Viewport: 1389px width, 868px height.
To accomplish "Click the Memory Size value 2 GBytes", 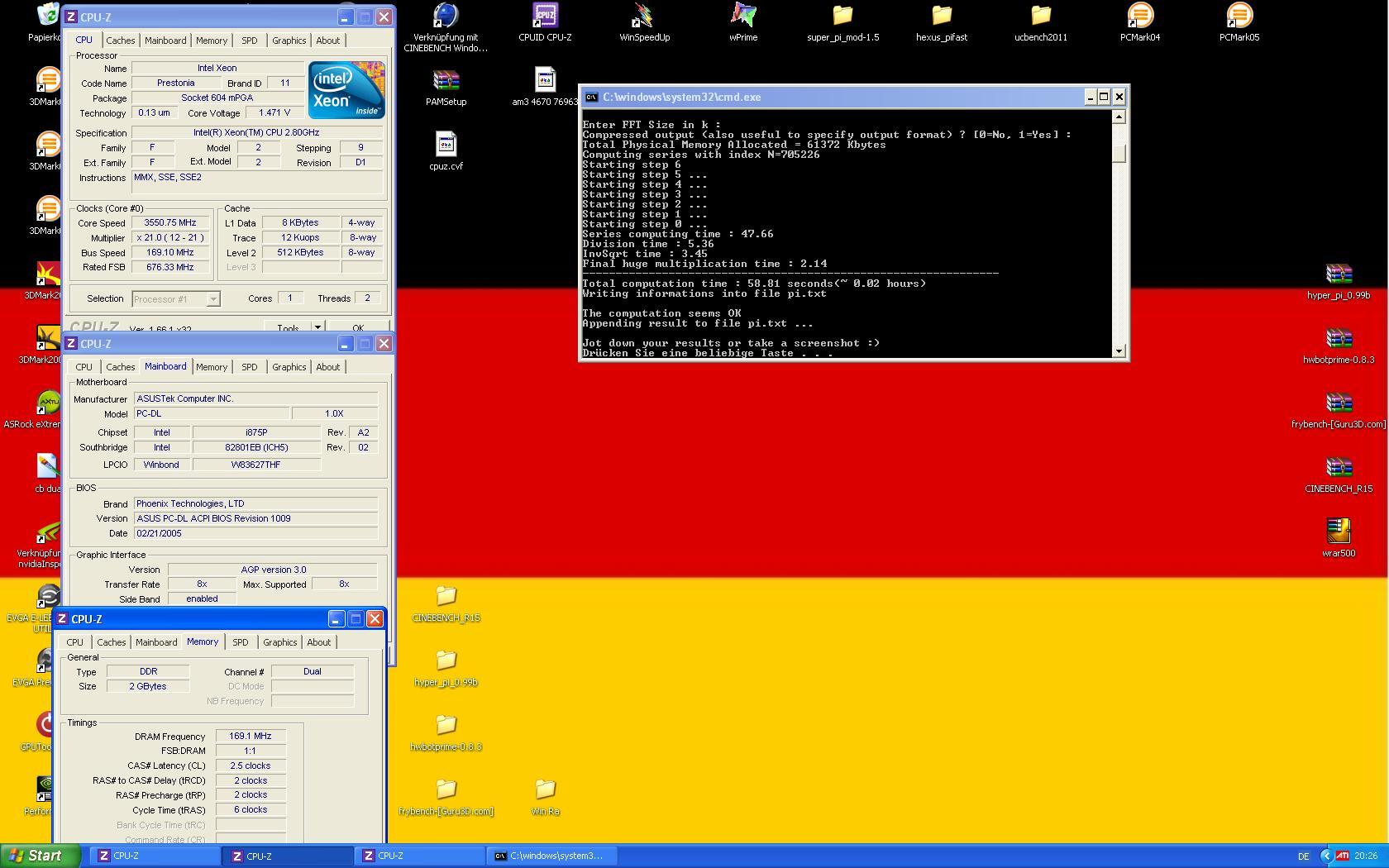I will pyautogui.click(x=147, y=687).
